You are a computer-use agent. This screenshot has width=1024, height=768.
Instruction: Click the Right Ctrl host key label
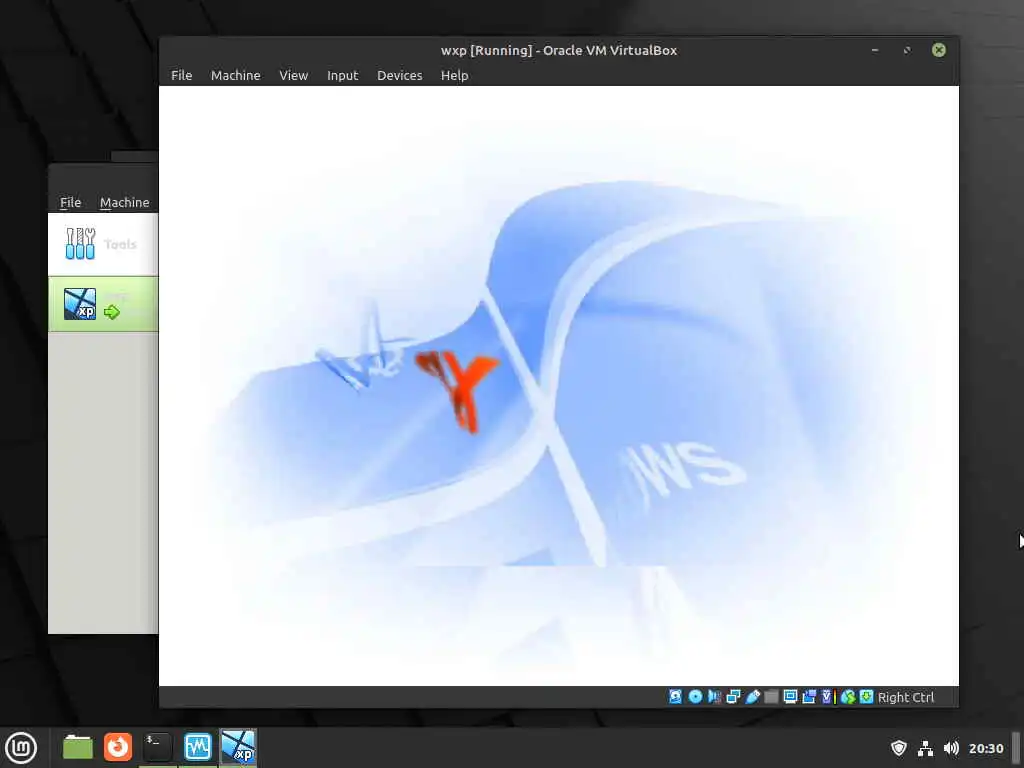906,697
